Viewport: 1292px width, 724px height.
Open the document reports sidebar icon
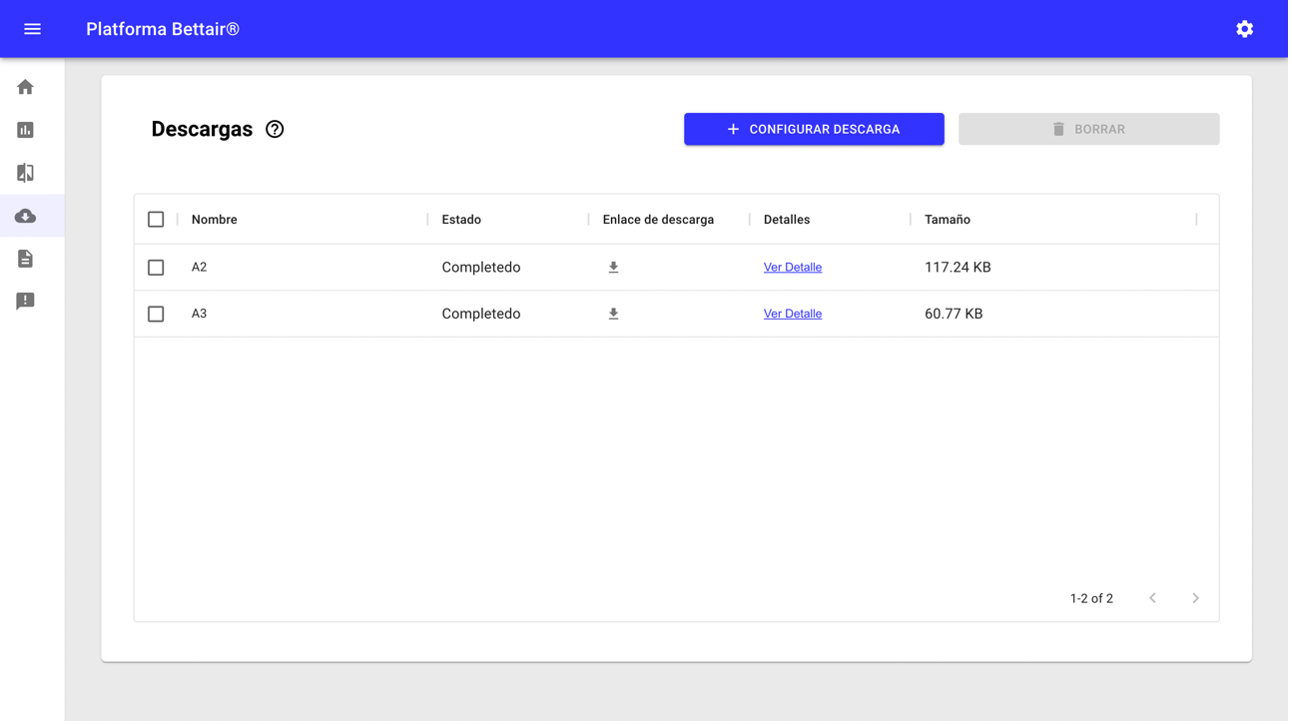coord(26,259)
